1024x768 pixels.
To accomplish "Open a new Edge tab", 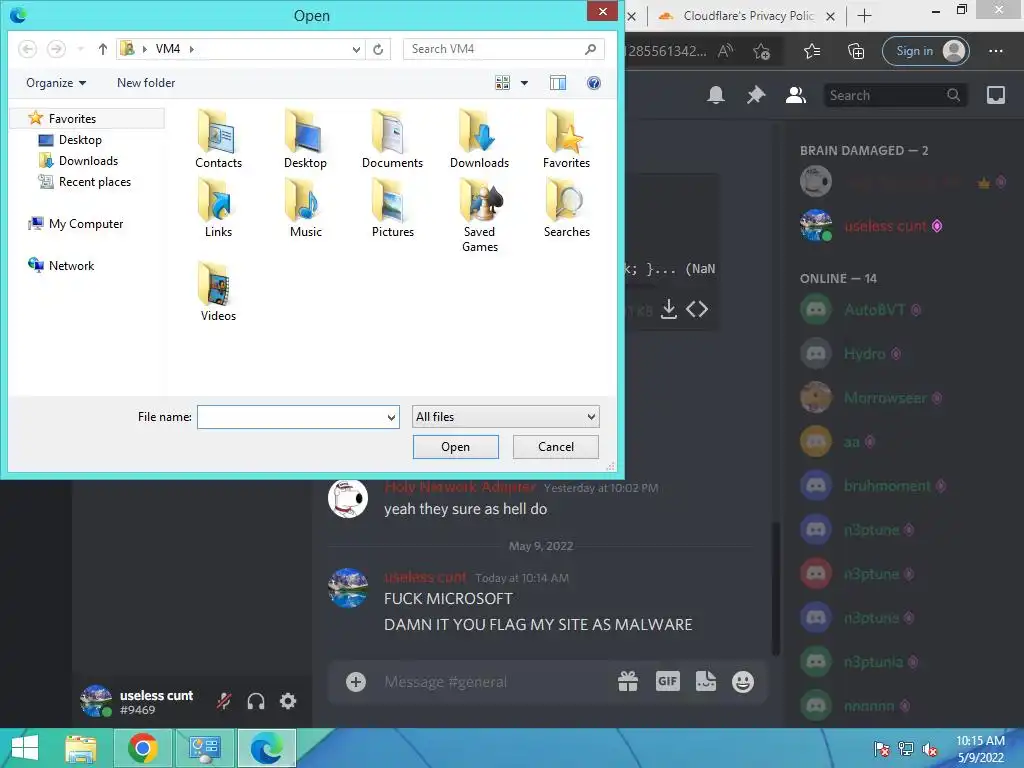I will pos(864,16).
